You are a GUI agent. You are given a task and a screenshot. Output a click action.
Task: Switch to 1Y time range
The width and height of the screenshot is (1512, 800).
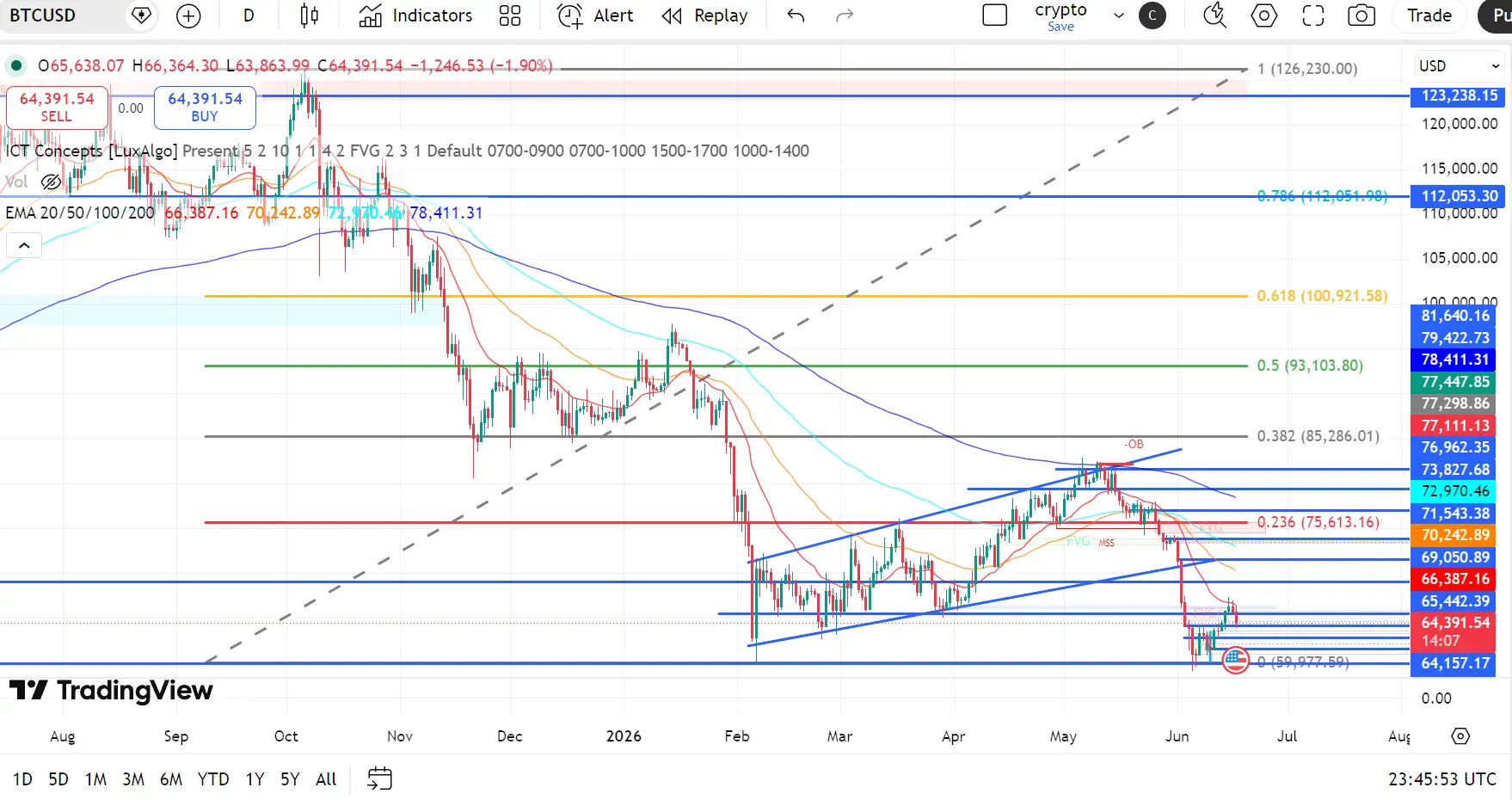[255, 779]
